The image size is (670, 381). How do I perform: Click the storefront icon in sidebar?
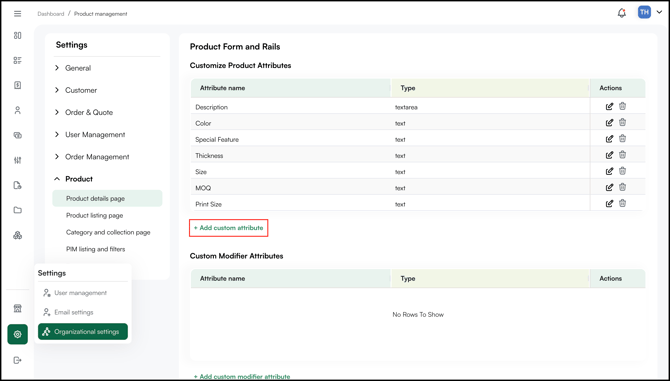[18, 308]
